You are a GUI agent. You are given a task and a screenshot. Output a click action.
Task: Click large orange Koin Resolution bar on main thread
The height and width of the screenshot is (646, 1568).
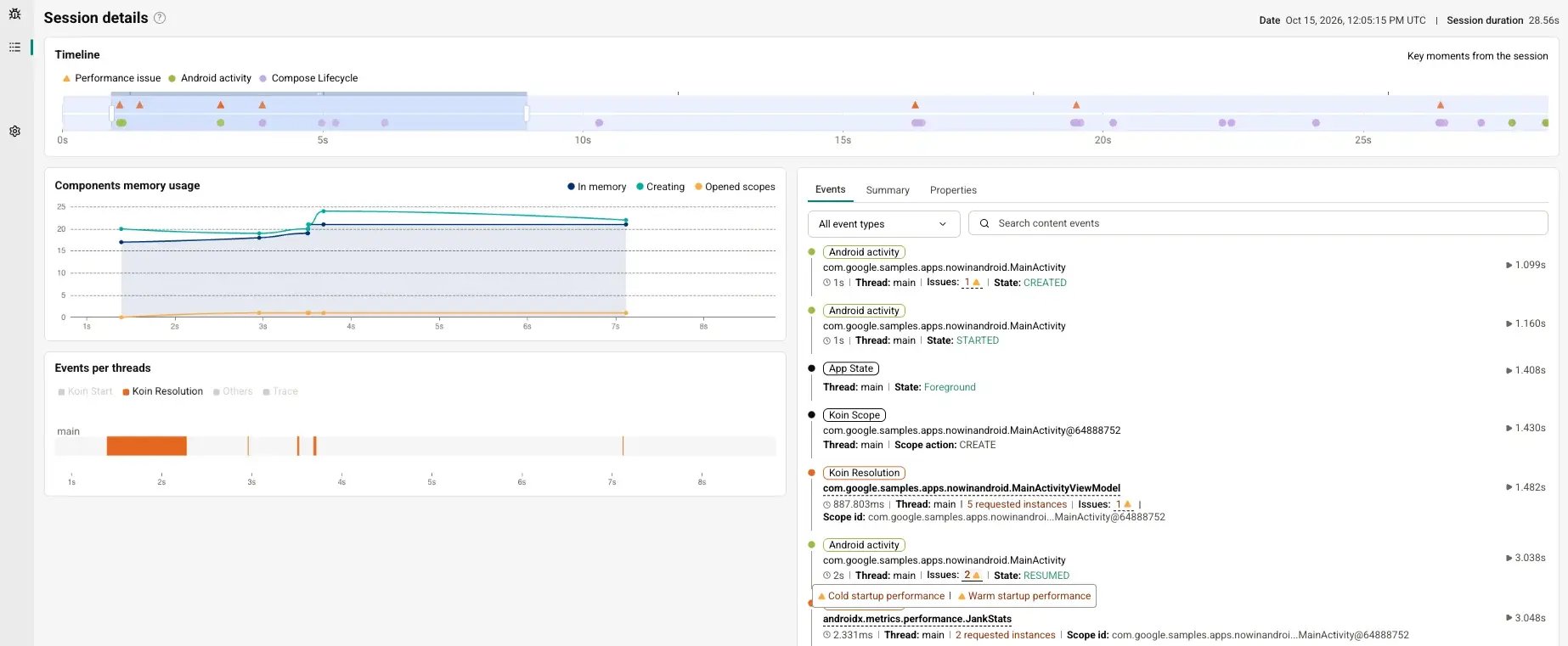click(146, 446)
